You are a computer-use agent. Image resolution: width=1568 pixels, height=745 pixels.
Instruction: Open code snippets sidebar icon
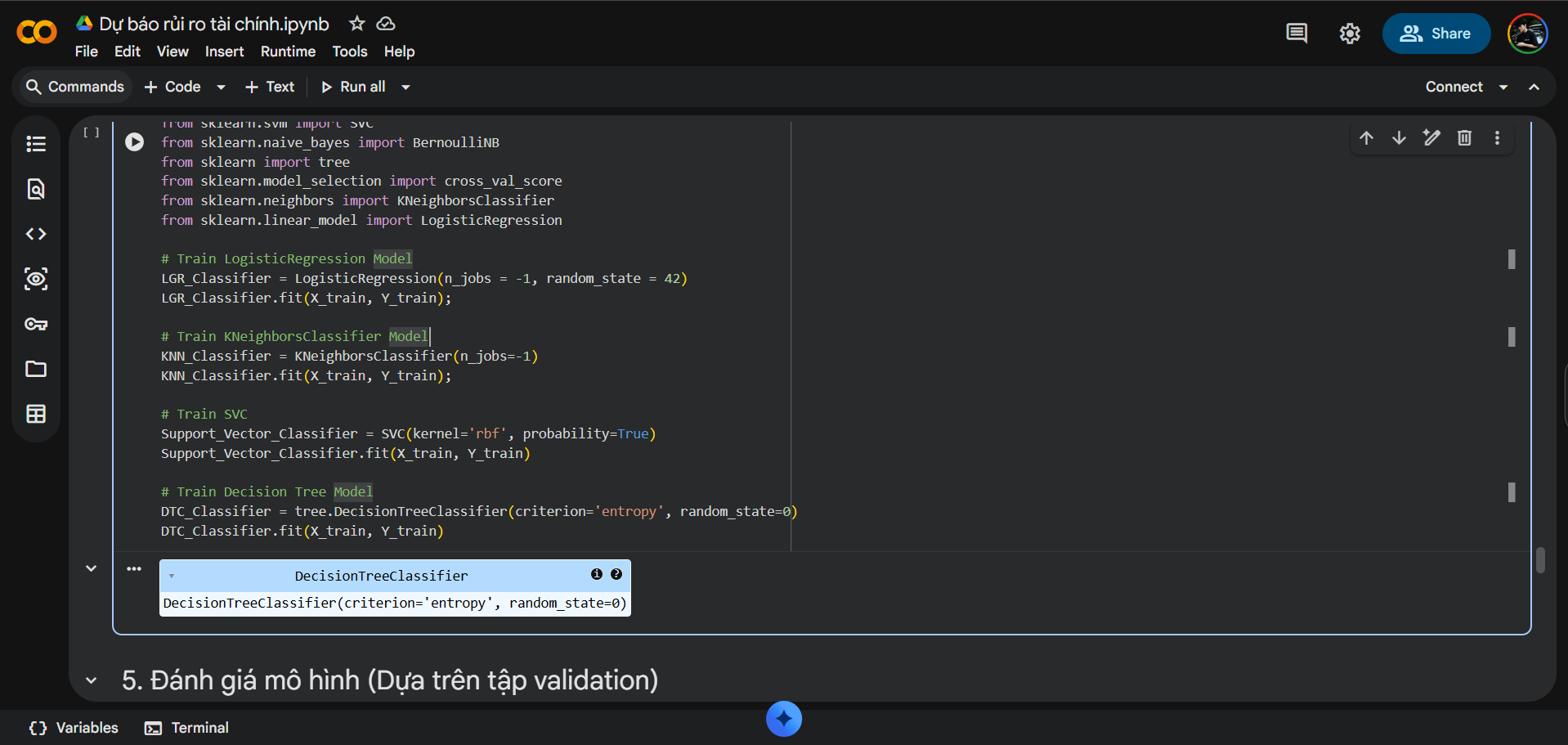[36, 234]
